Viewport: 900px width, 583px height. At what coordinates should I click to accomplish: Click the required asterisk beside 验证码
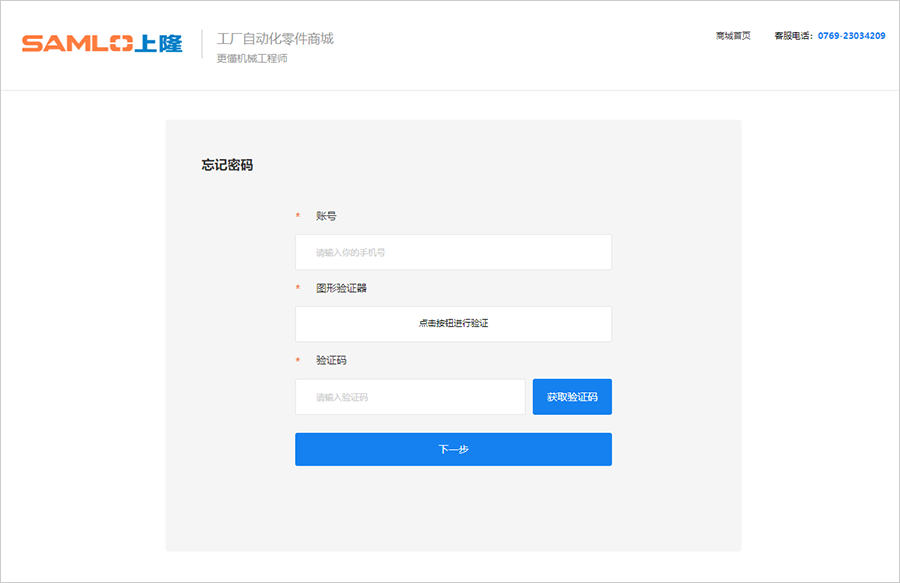click(x=297, y=361)
